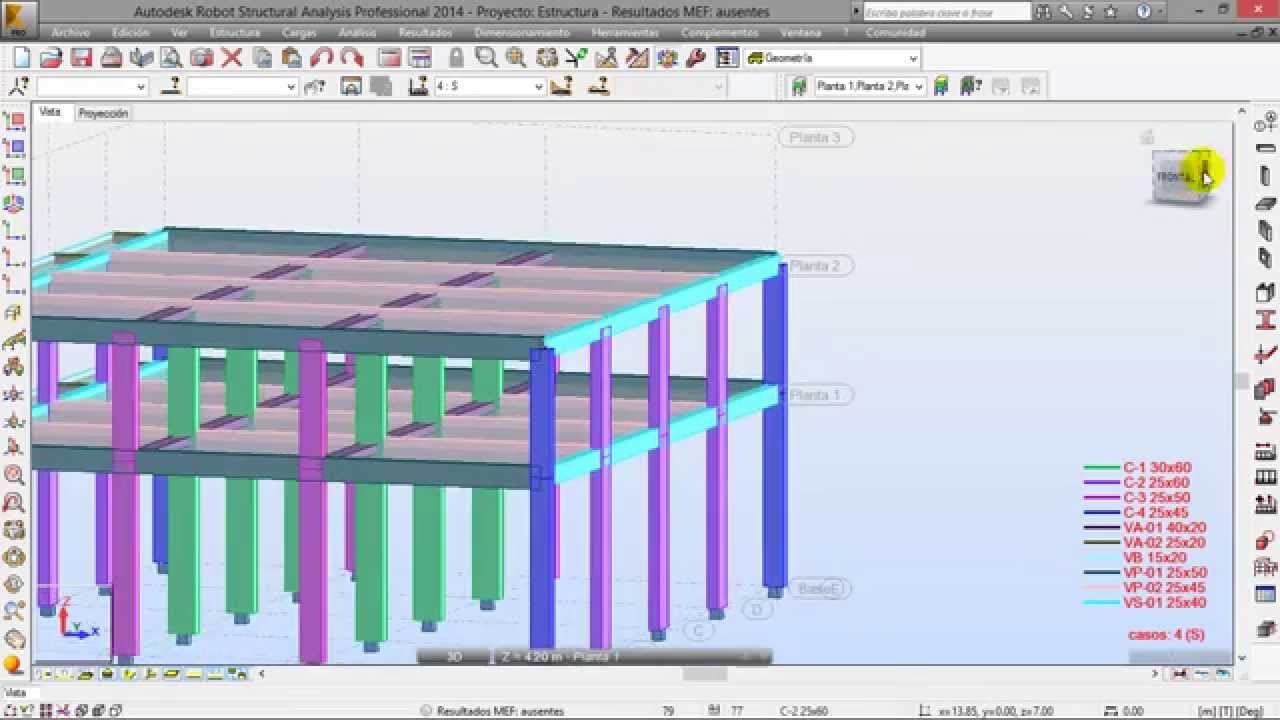This screenshot has width=1280, height=720.
Task: Click the binoculars search icon
Action: [1044, 12]
